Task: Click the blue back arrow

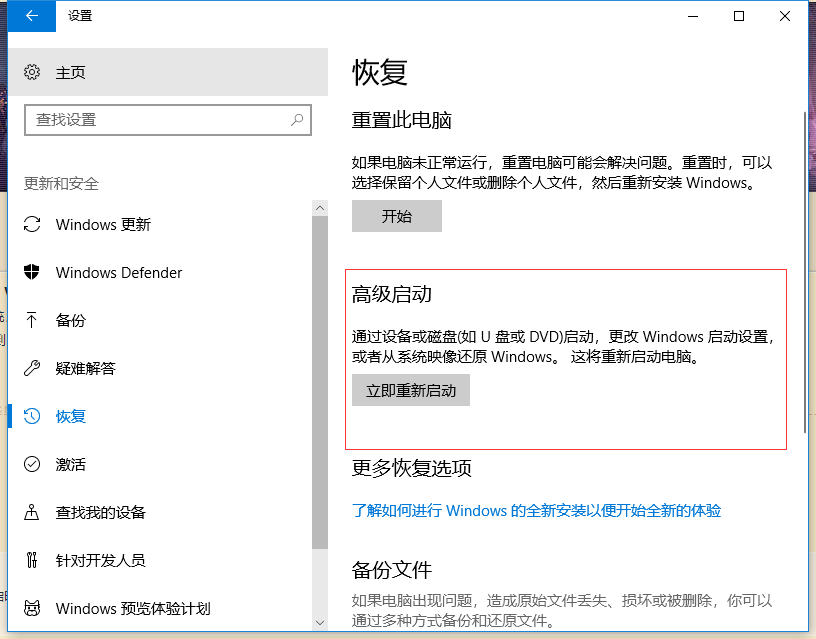Action: (30, 16)
